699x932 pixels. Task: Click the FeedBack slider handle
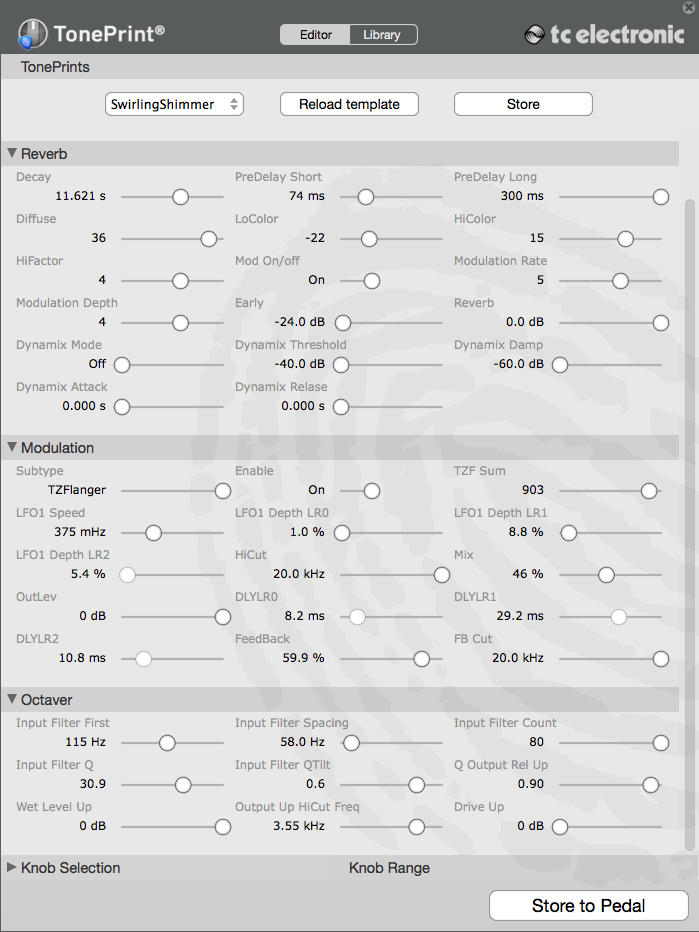coord(422,659)
